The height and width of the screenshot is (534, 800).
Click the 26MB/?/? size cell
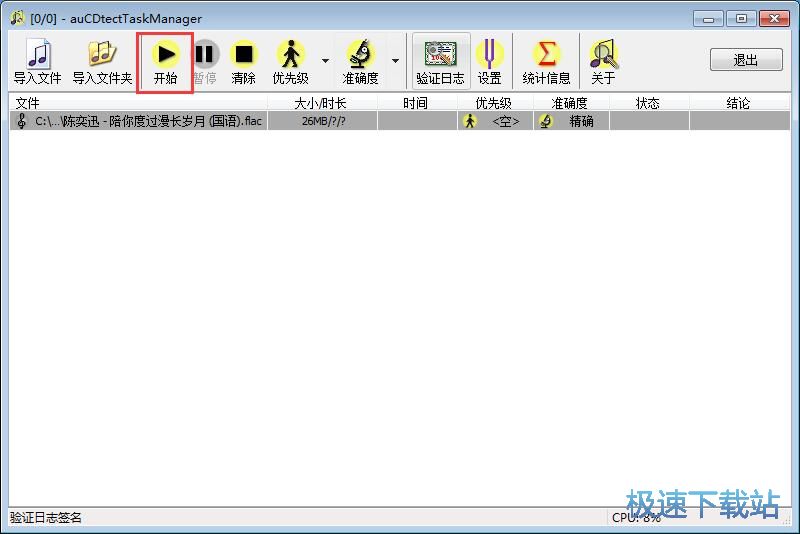click(323, 121)
